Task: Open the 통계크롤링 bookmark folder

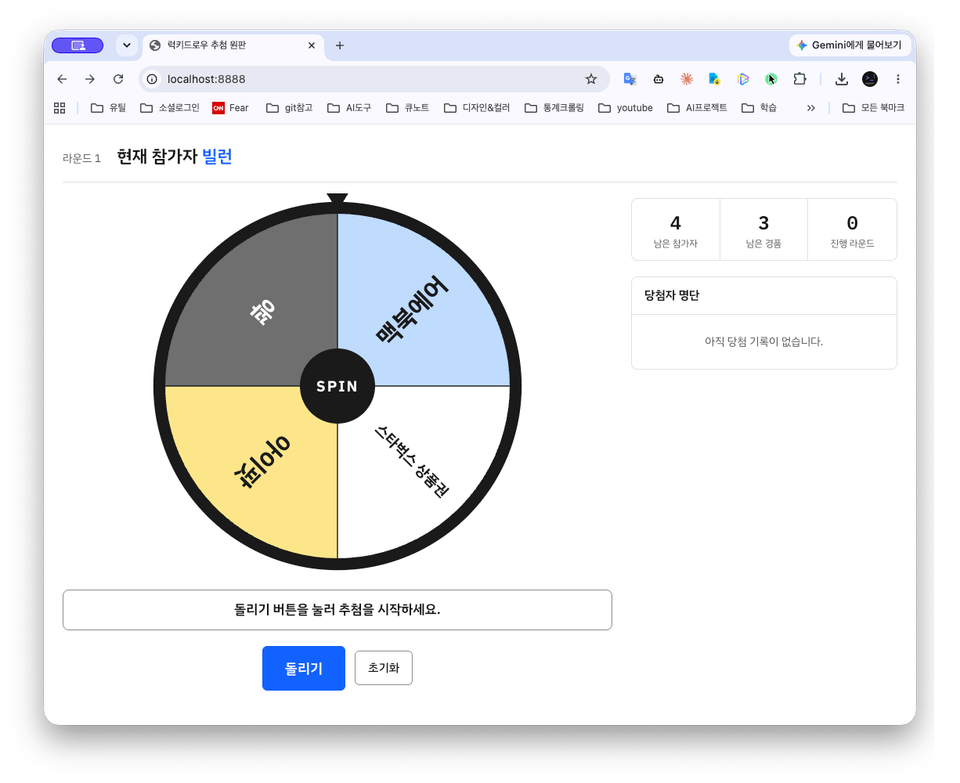Action: pos(555,108)
